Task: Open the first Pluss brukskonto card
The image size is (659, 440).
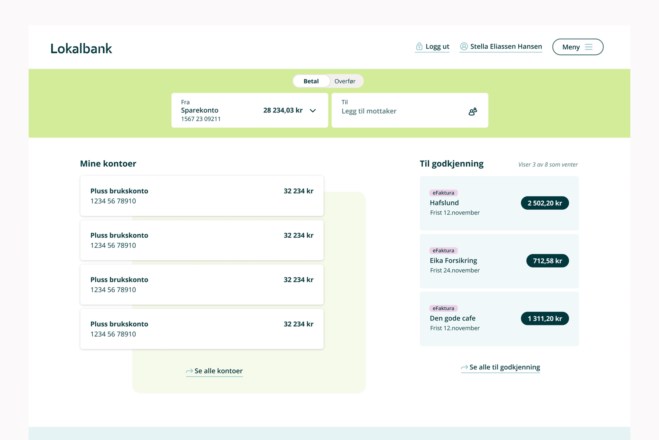Action: pos(202,196)
